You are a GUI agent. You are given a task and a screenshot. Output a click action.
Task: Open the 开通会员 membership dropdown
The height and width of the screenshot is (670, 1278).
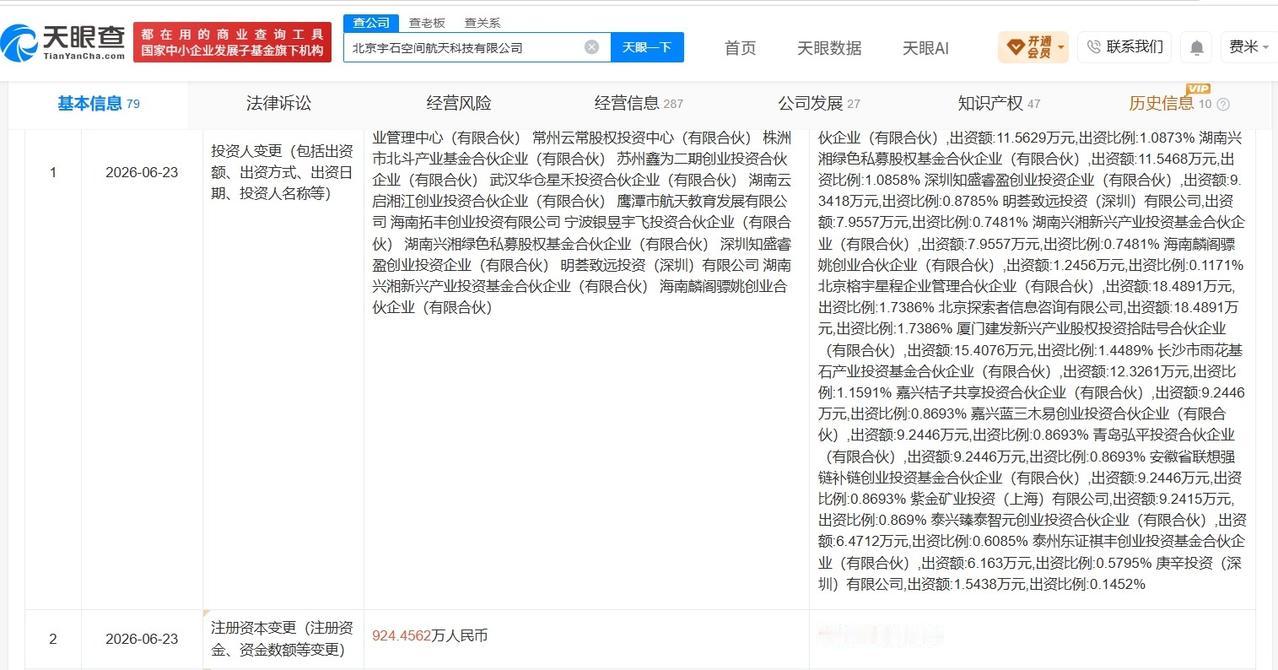pyautogui.click(x=1034, y=47)
